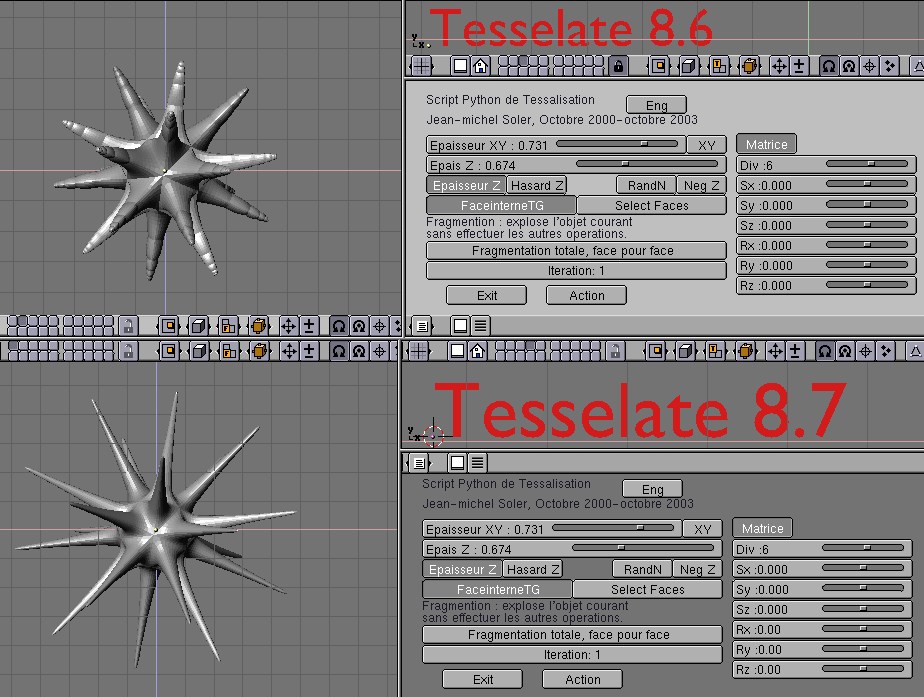The height and width of the screenshot is (697, 924).
Task: Select 3D cursor pivot icon in Tesselate 8.7 header
Action: pos(865,351)
